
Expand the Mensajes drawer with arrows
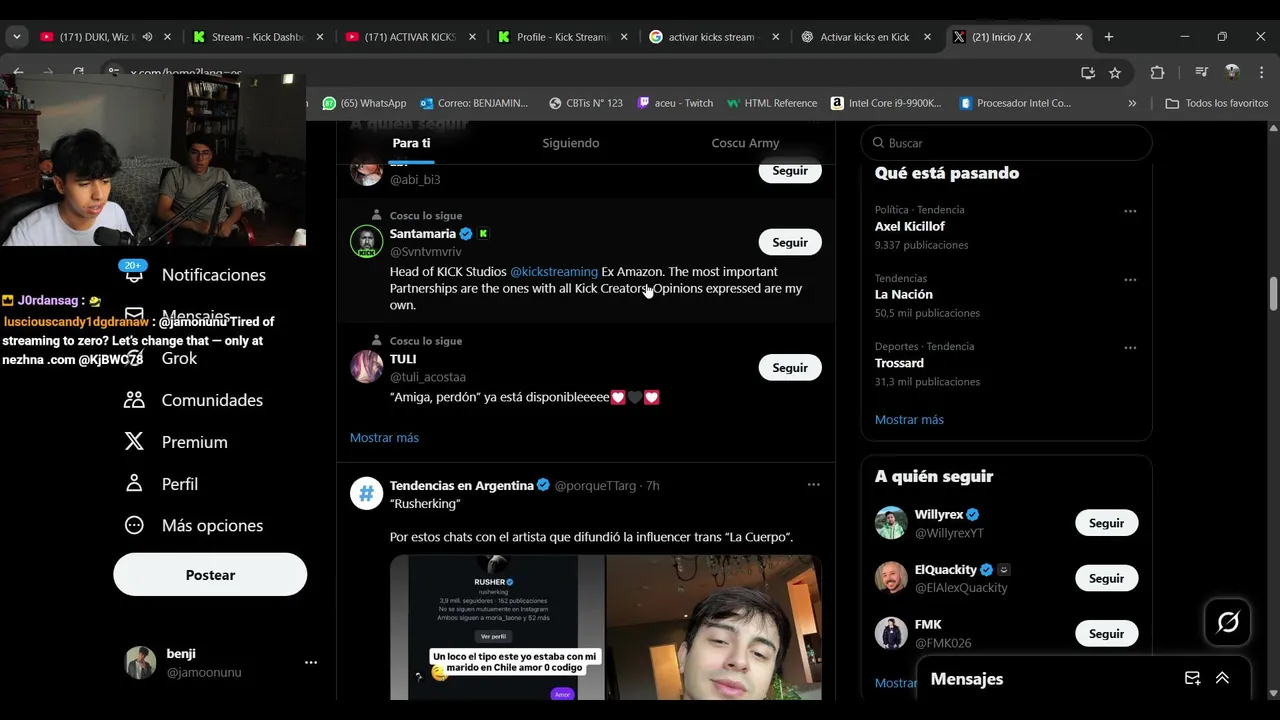pos(1222,678)
